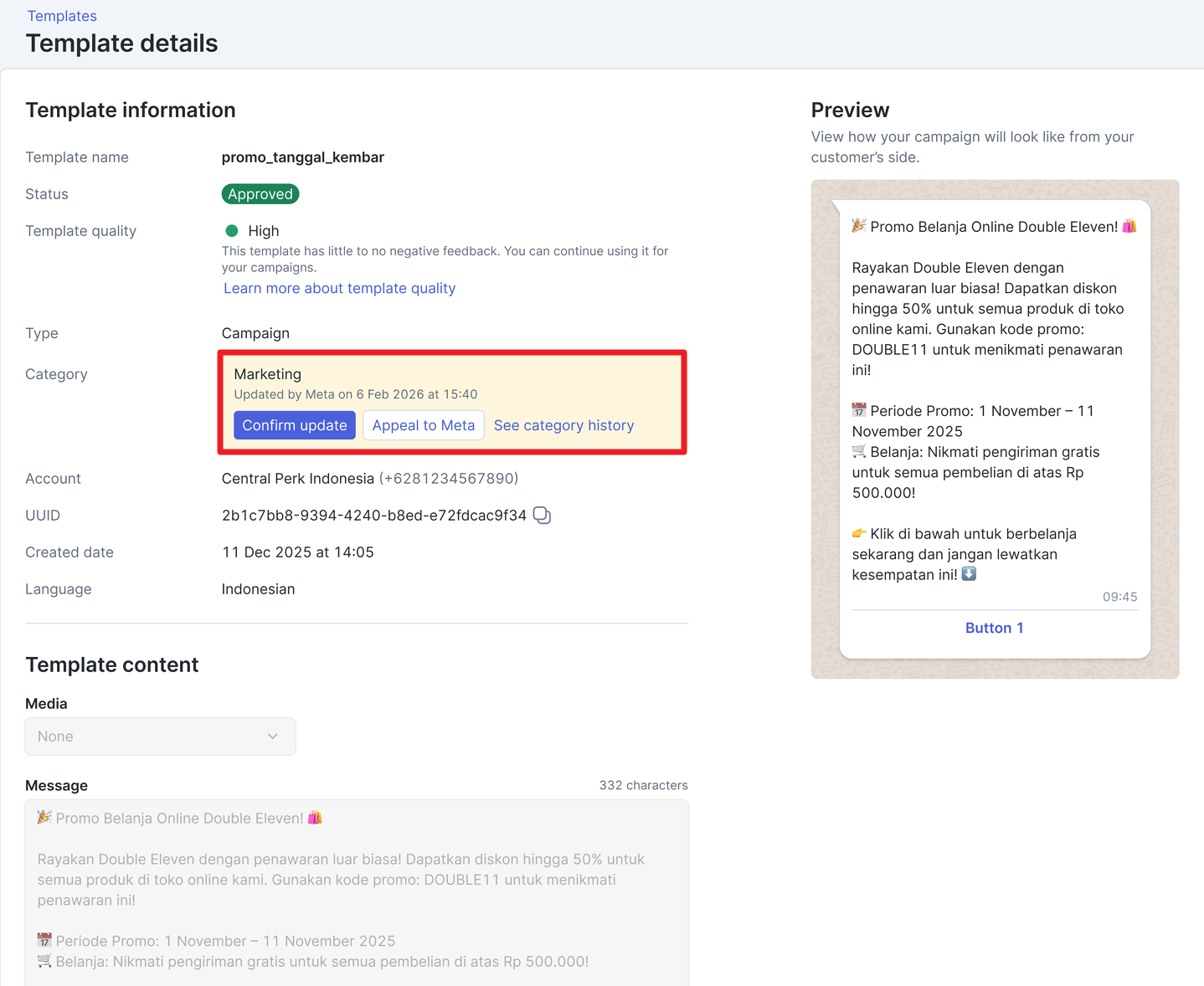Click the Appeal to Meta button
The width and height of the screenshot is (1204, 986).
pos(423,425)
